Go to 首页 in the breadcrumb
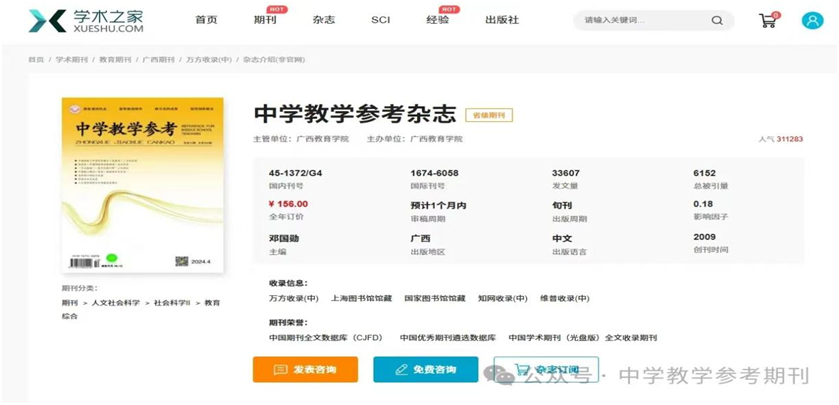This screenshot has width=839, height=405. [x=36, y=60]
